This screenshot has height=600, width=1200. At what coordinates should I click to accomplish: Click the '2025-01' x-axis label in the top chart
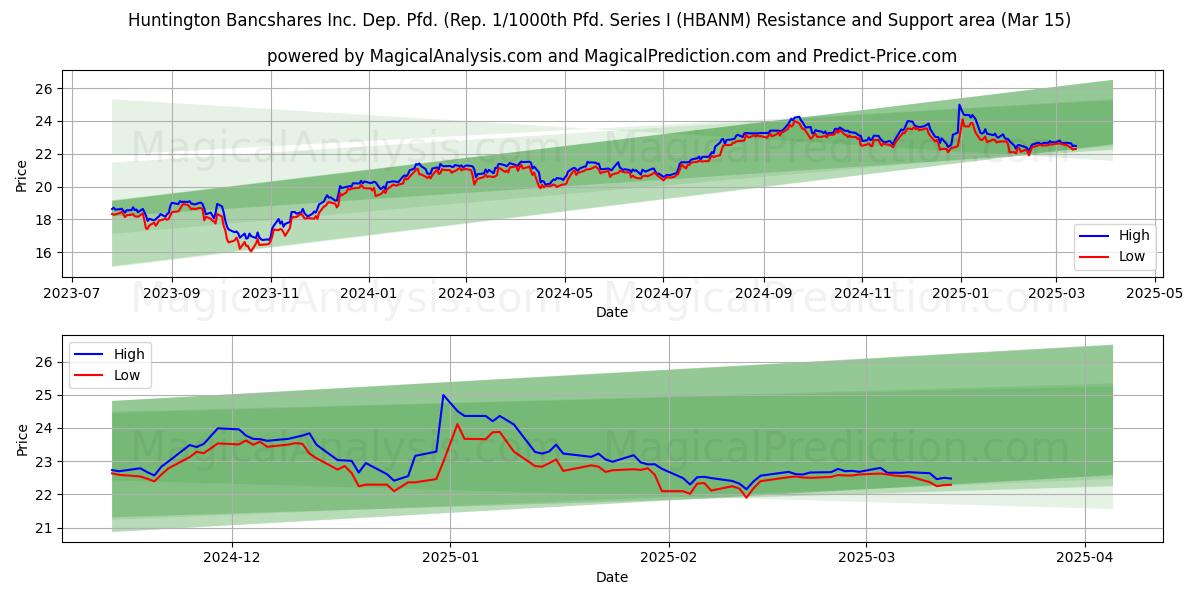[x=960, y=294]
